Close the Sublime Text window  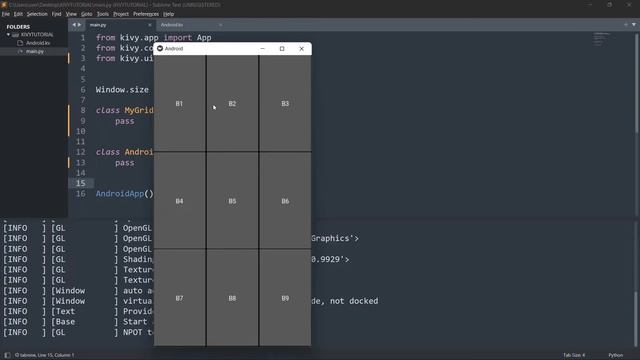point(629,4)
